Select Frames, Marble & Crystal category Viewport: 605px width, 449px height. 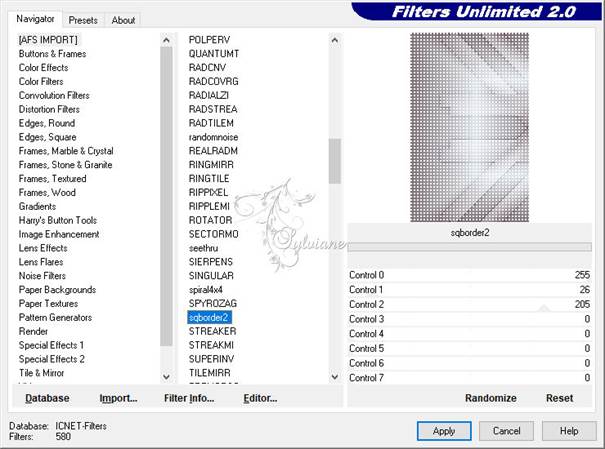pos(66,151)
